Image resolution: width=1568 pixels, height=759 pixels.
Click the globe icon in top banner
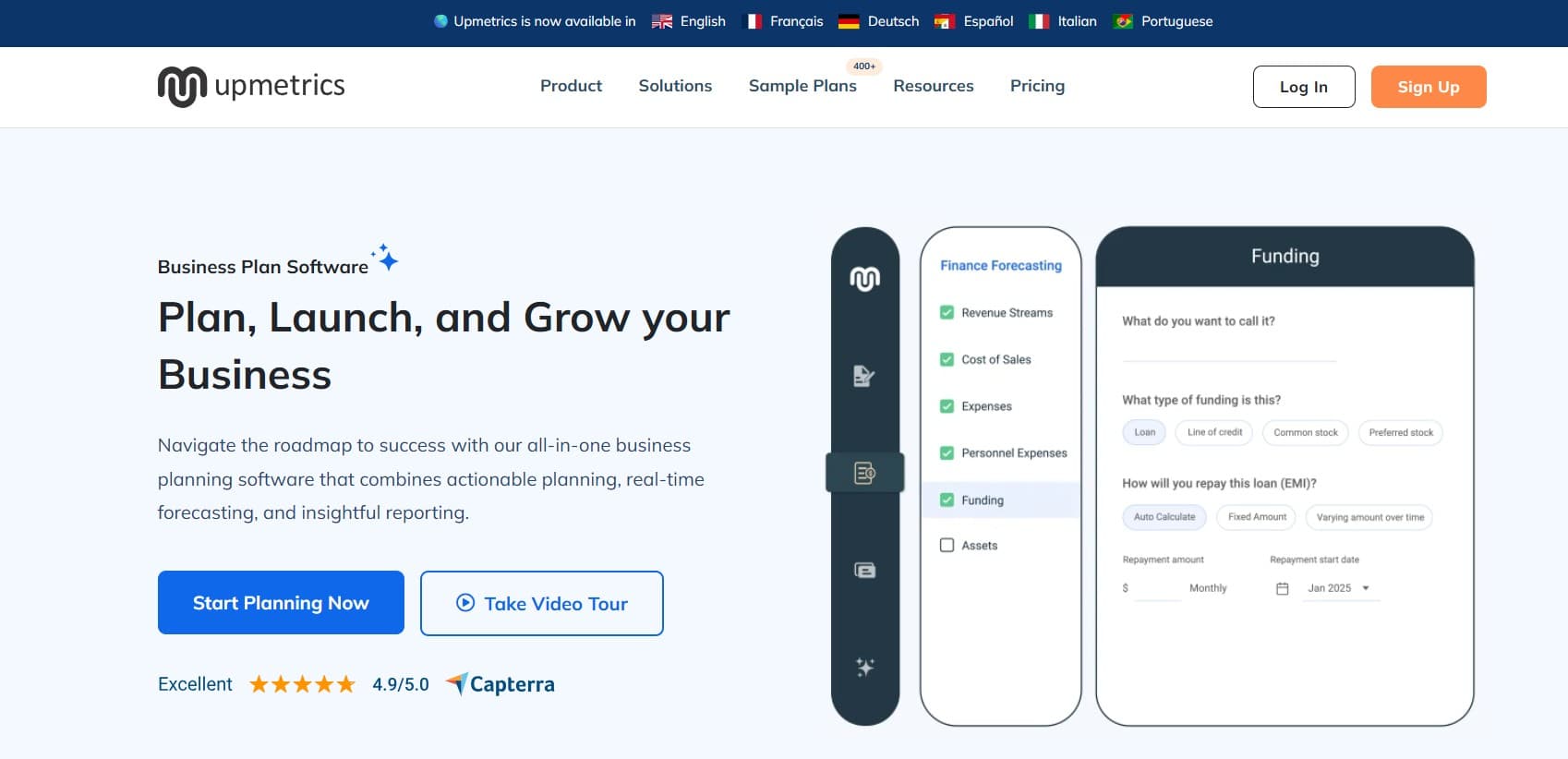(440, 21)
